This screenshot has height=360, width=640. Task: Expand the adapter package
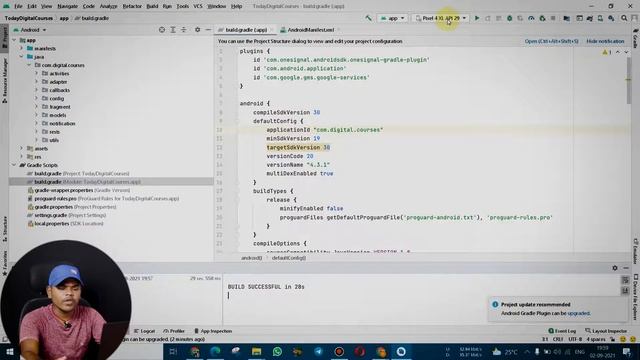[x=36, y=82]
